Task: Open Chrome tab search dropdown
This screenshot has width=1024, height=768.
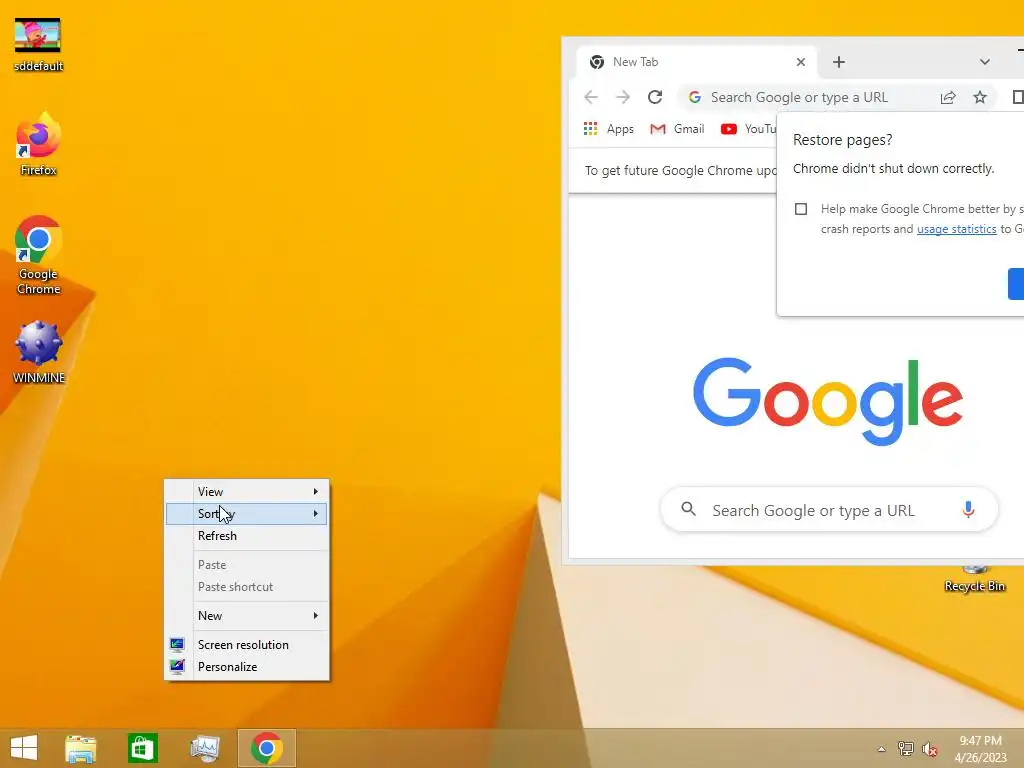Action: pos(985,62)
